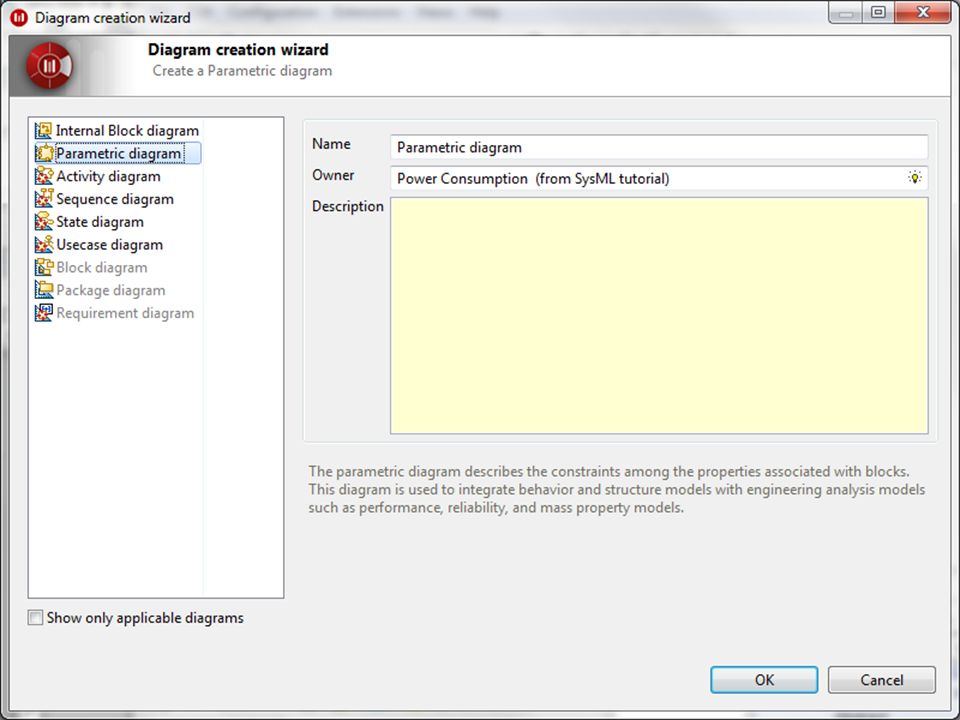
Task: Click the Parametric diagram icon
Action: [x=43, y=153]
